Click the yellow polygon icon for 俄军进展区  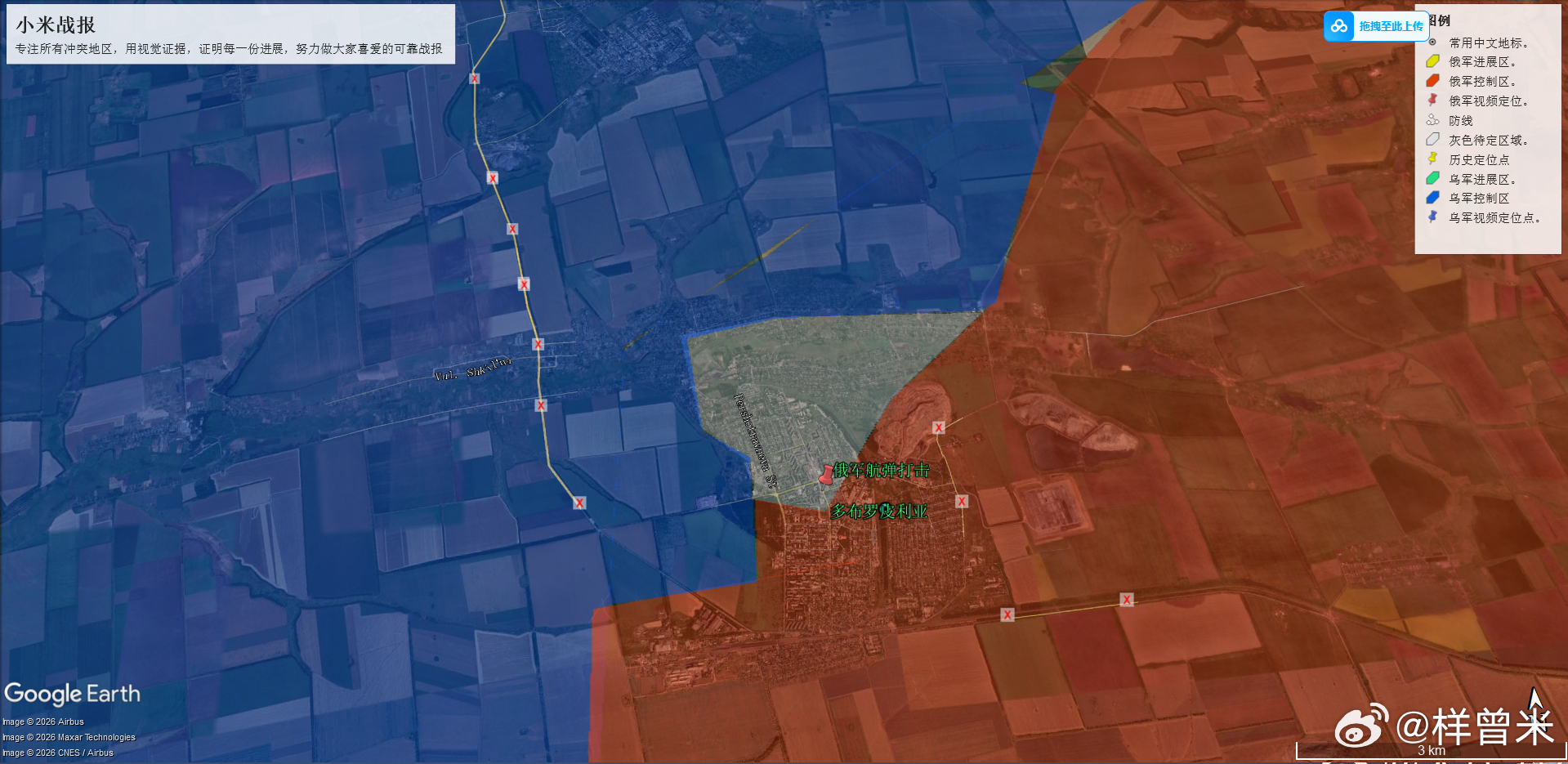coord(1432,61)
